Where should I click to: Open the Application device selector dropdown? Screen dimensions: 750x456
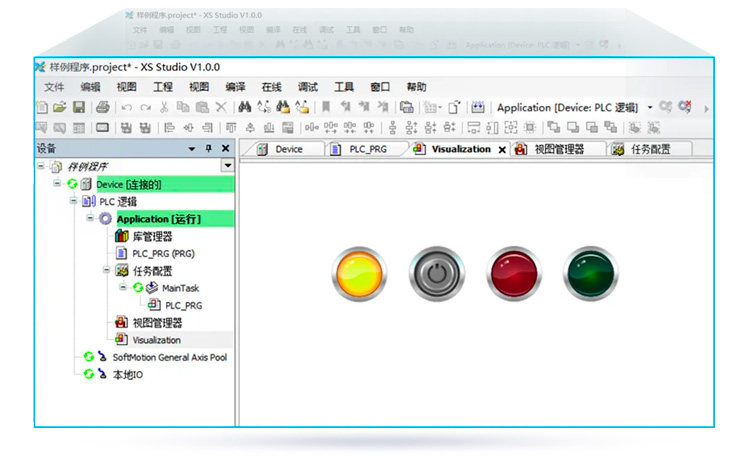[650, 108]
